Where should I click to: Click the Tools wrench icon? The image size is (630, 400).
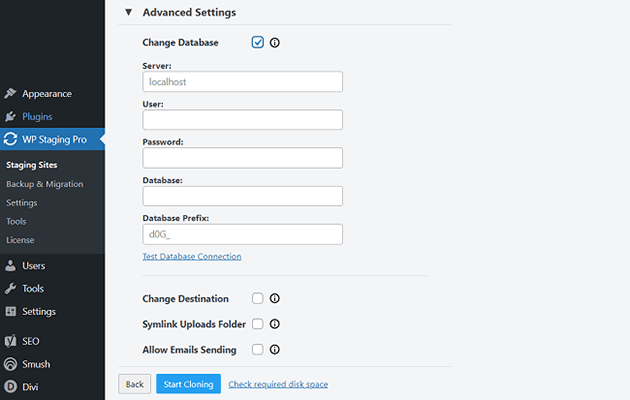point(10,288)
